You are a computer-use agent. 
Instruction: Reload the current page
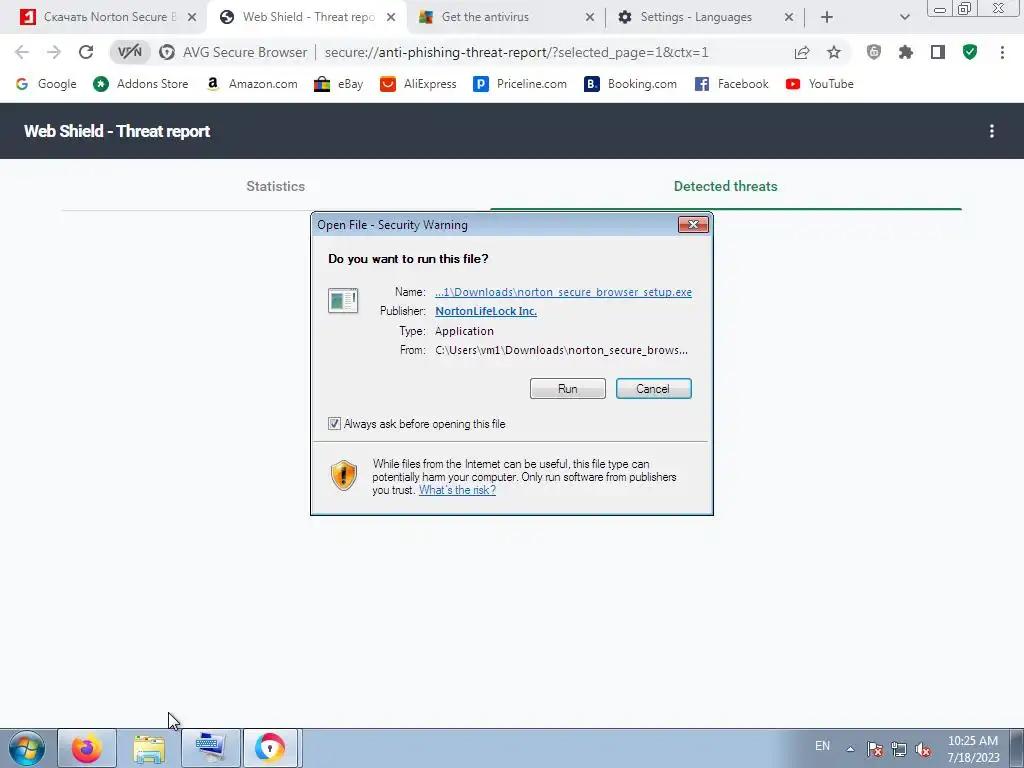[86, 52]
